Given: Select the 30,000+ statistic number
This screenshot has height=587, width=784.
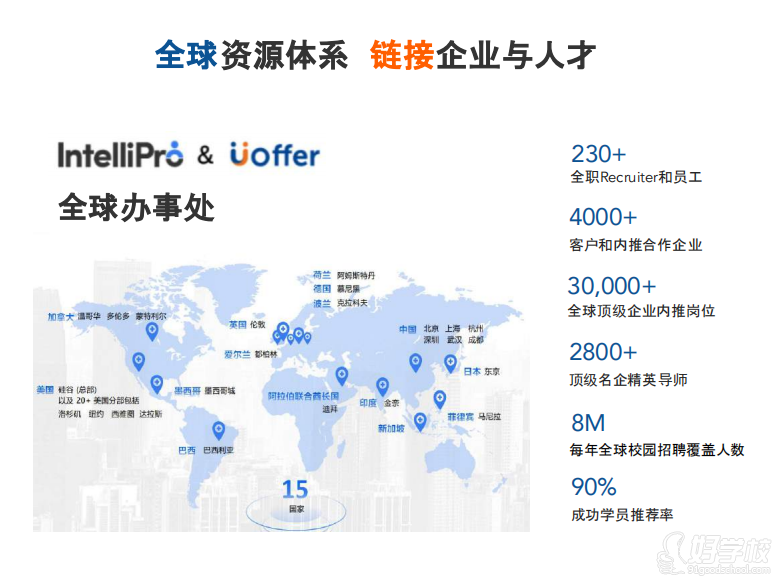Looking at the screenshot, I should click(x=612, y=286).
